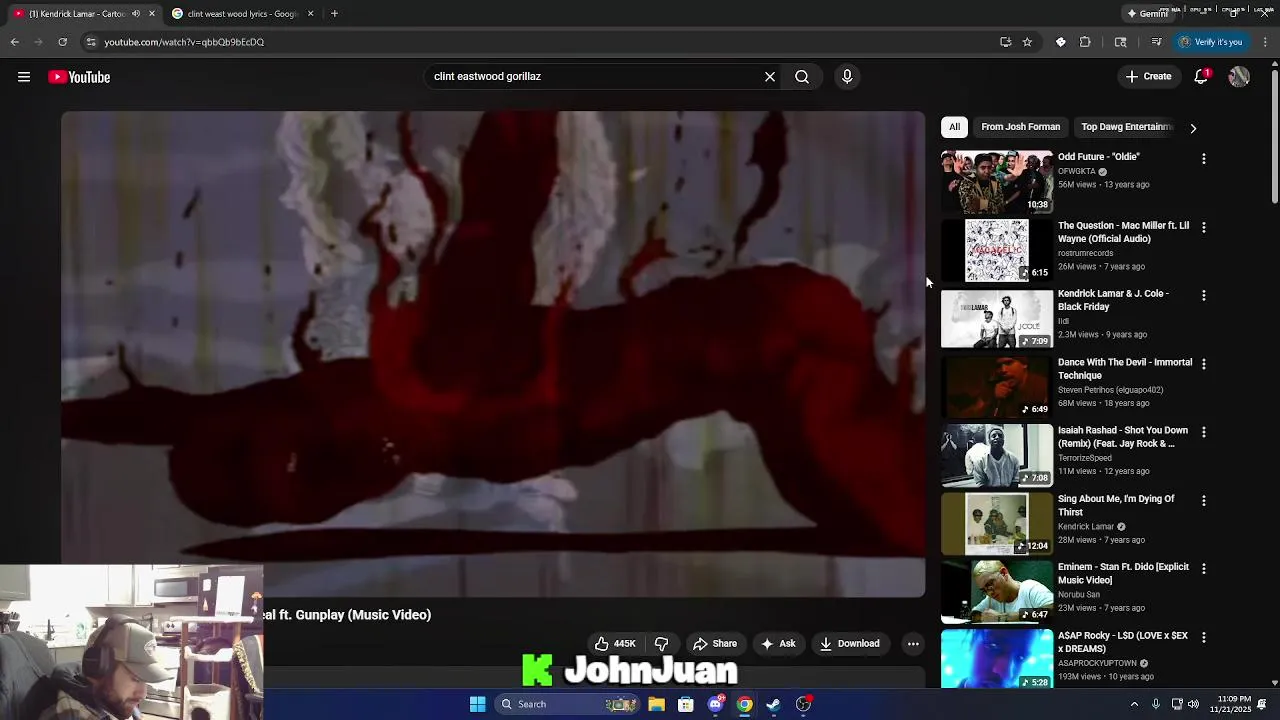The height and width of the screenshot is (720, 1280).
Task: Open Isaiah Rashad Shot You Down title
Action: 1123,437
